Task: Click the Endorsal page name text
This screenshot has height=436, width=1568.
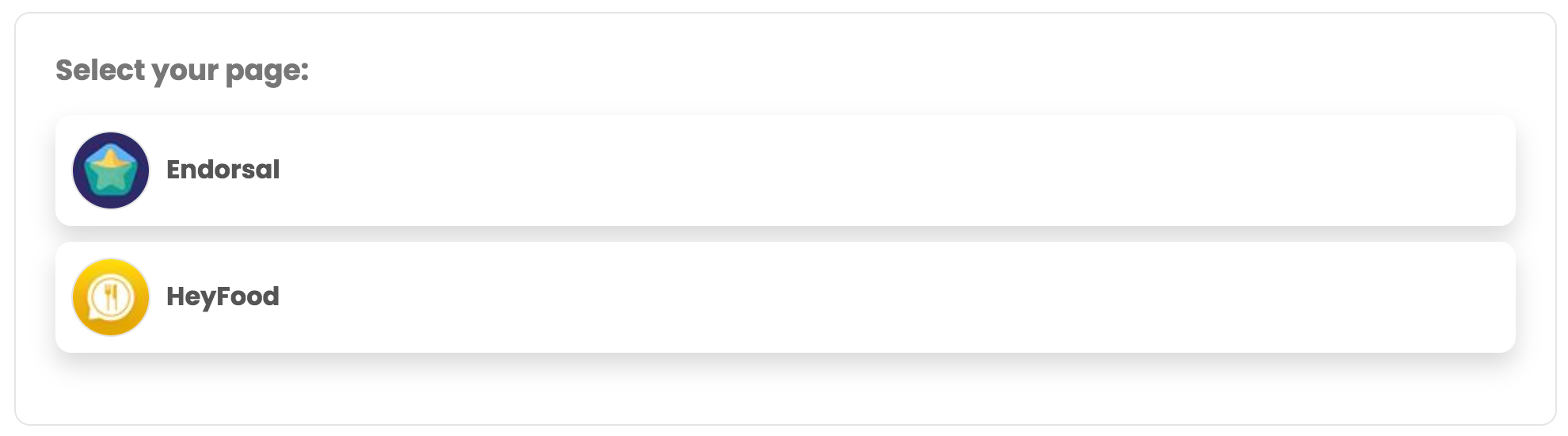Action: [223, 170]
